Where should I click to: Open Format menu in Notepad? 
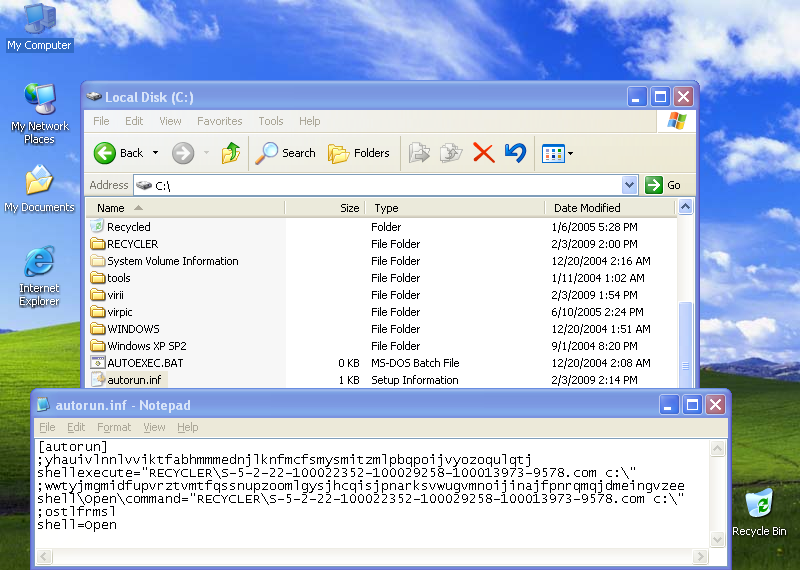pos(114,427)
